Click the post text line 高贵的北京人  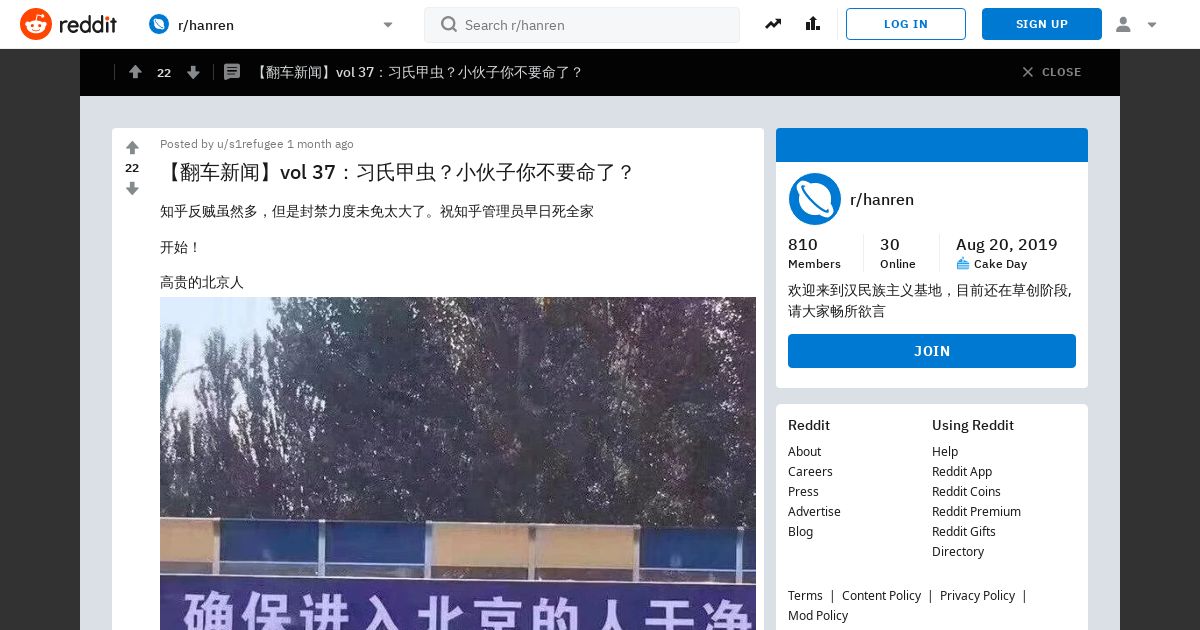tap(202, 283)
